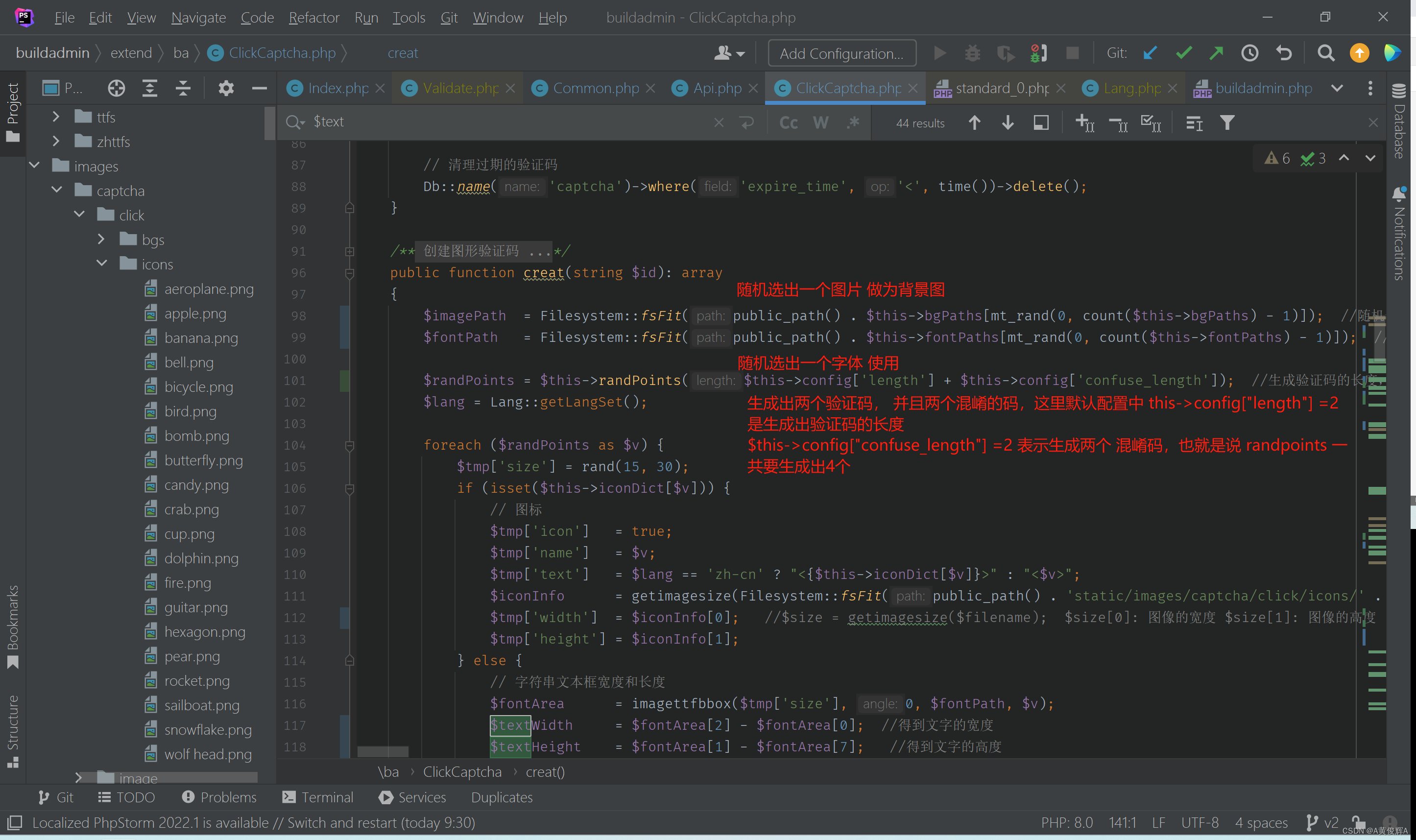Open the Navigate menu

[198, 18]
